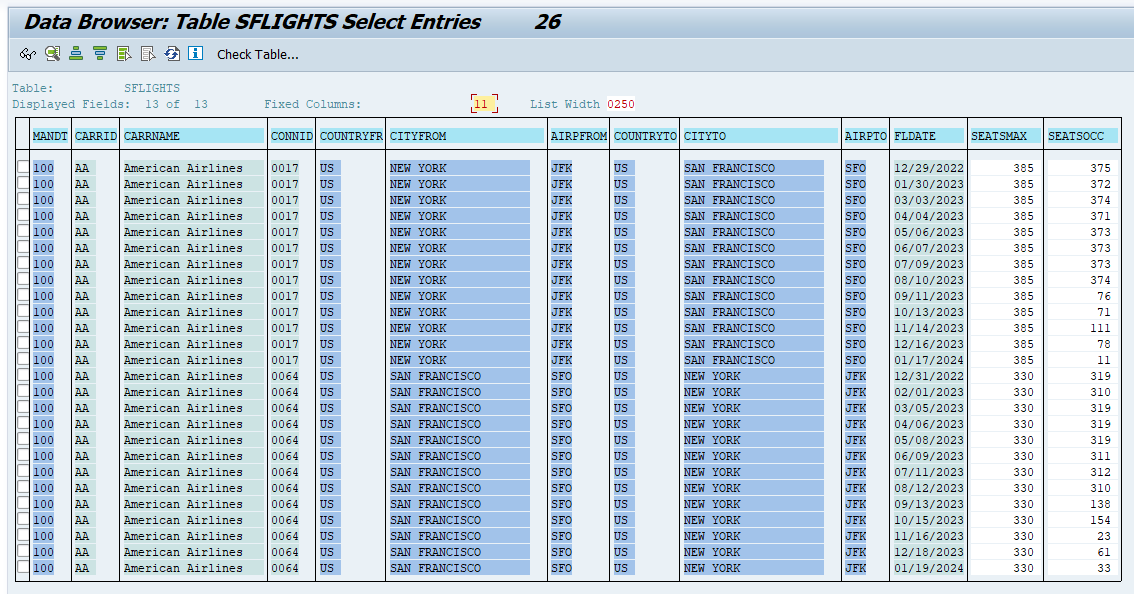
Task: Check the row for flight dated 12/31/2022
Action: pyautogui.click(x=23, y=376)
